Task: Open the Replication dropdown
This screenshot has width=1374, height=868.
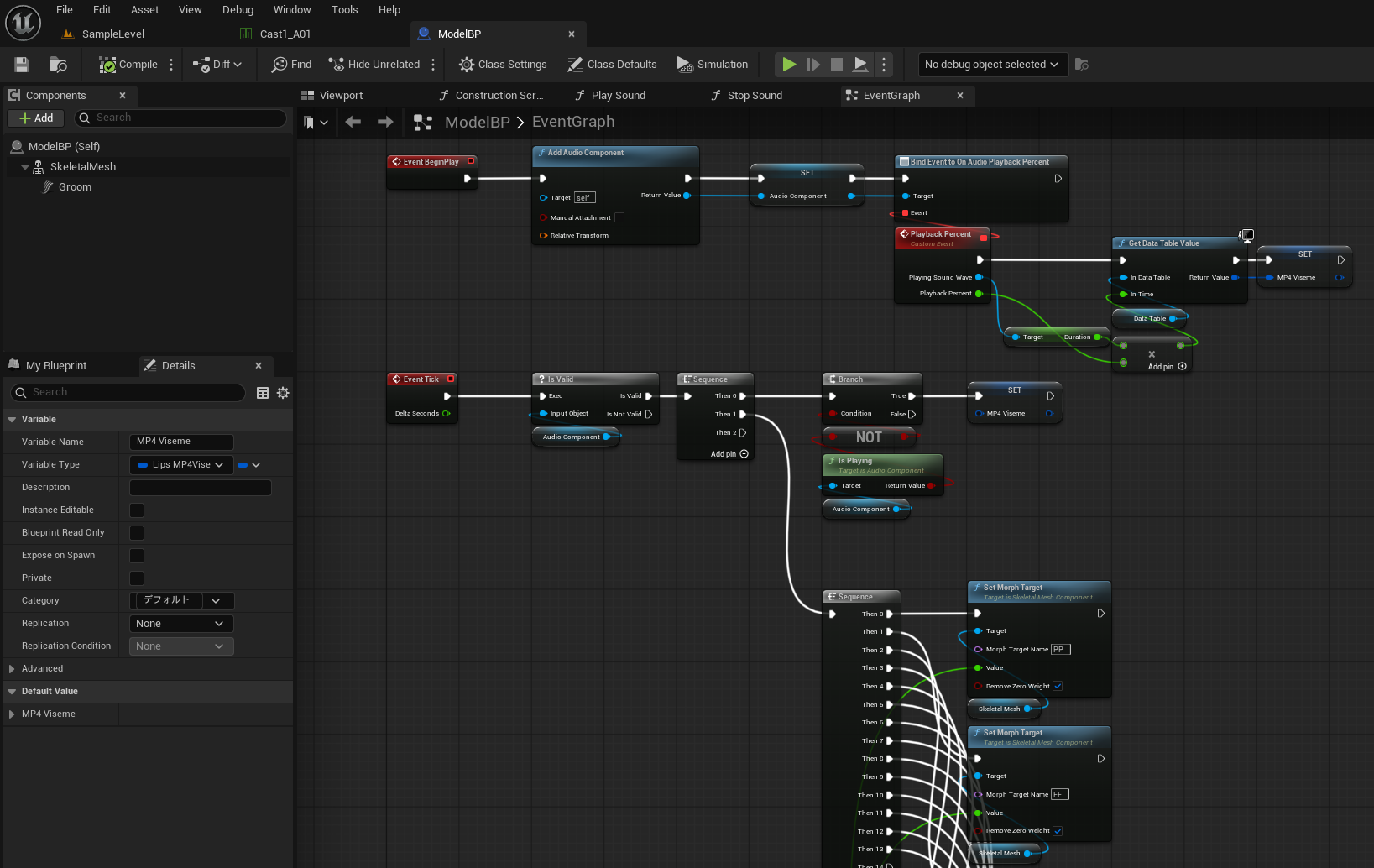Action: coord(181,624)
